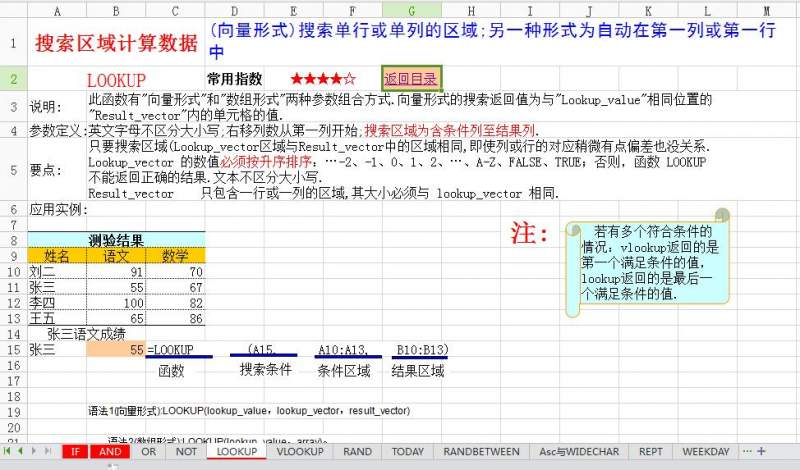Click the 常用指数 label cell

pos(234,79)
